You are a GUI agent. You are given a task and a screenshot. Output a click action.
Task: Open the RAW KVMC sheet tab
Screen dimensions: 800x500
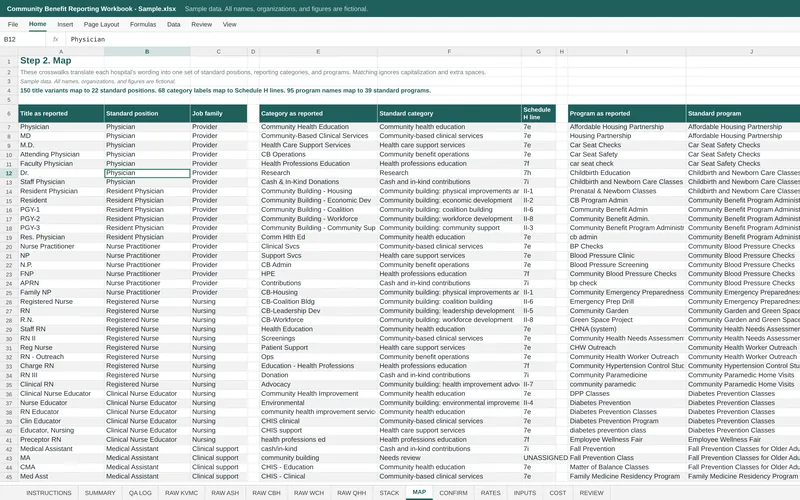click(181, 493)
